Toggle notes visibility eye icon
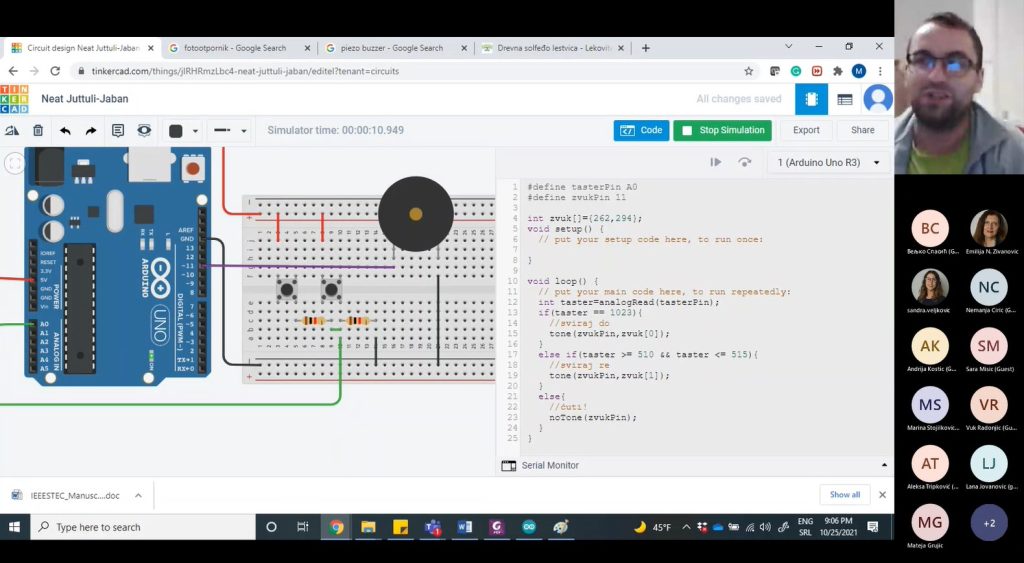Viewport: 1024px width, 563px height. tap(144, 130)
